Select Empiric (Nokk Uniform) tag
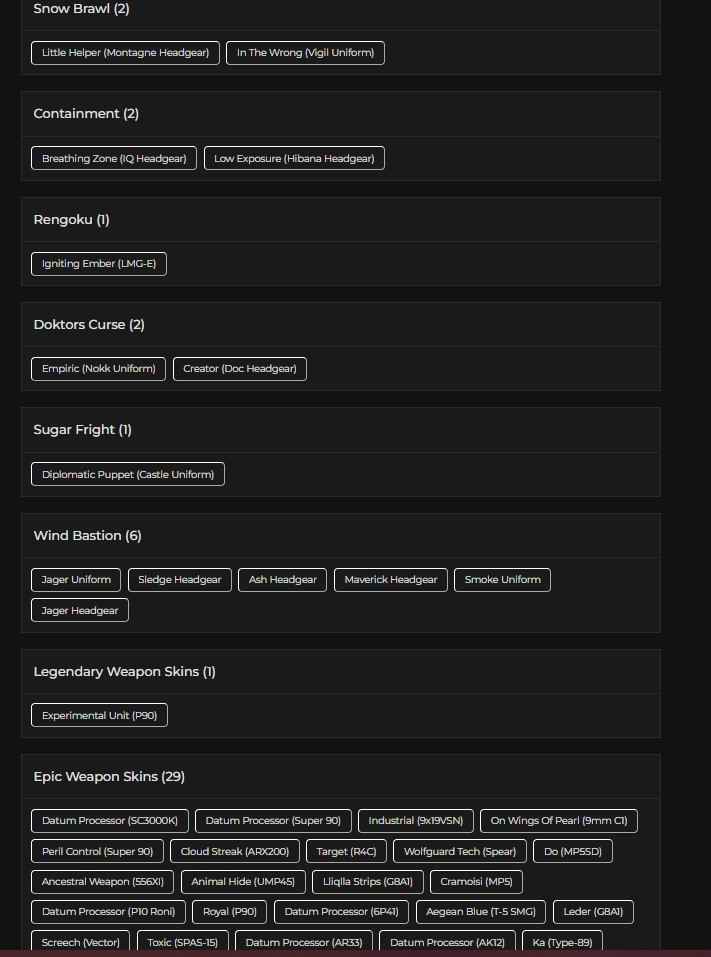711x957 pixels. coord(99,369)
